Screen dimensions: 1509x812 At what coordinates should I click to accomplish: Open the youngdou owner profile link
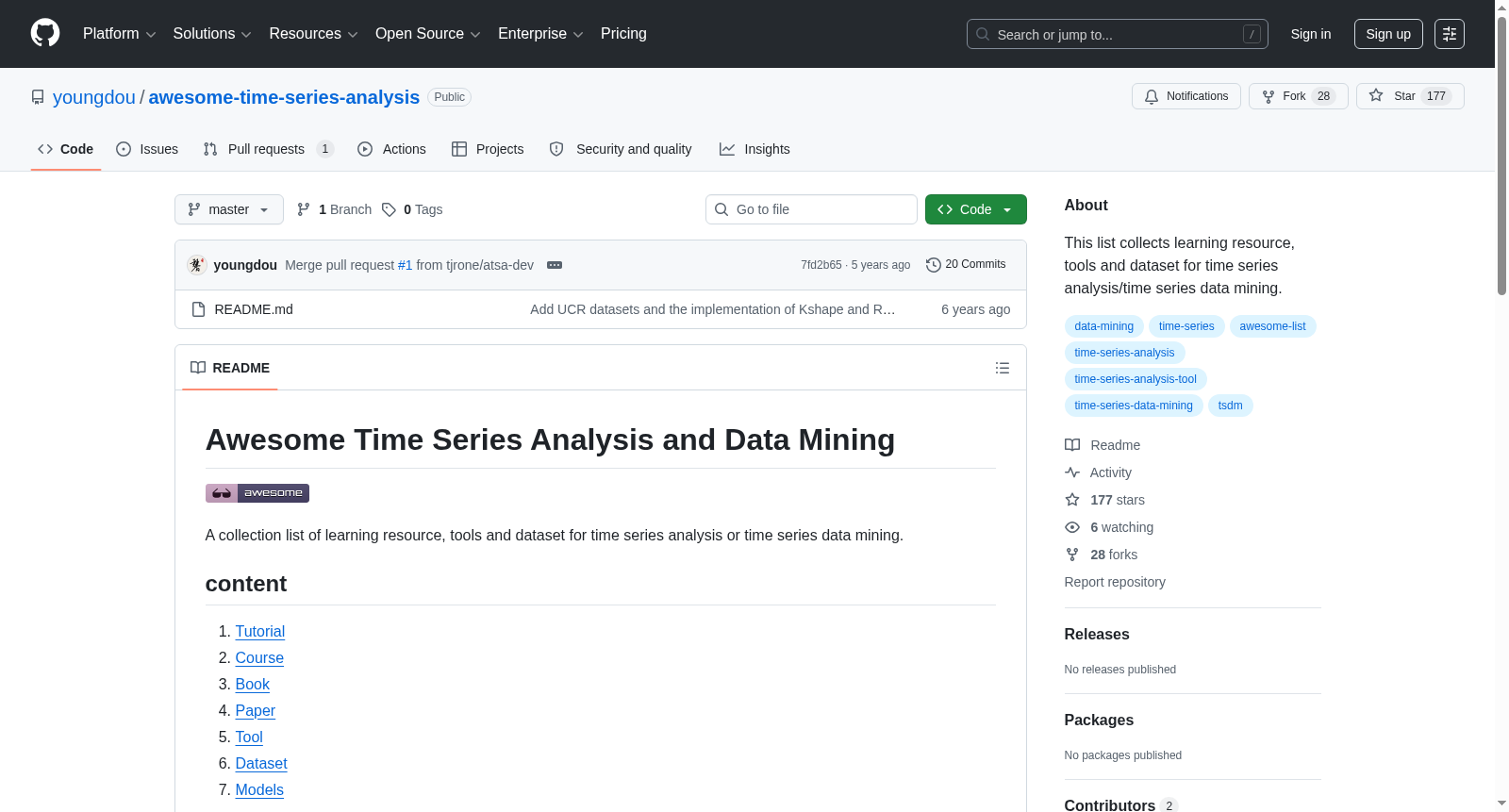point(94,97)
